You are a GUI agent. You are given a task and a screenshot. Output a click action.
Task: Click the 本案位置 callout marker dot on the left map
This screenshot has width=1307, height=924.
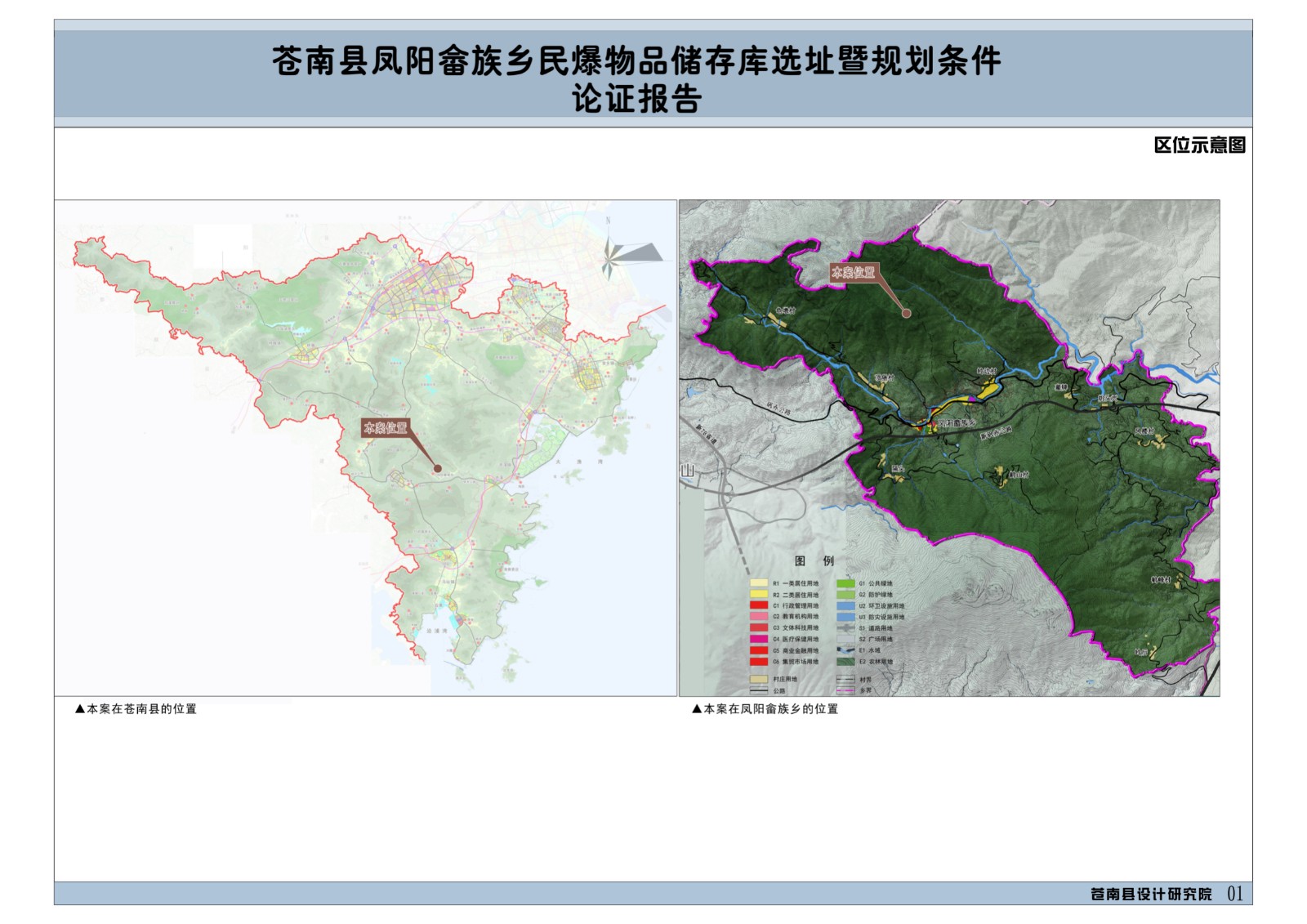[x=438, y=469]
